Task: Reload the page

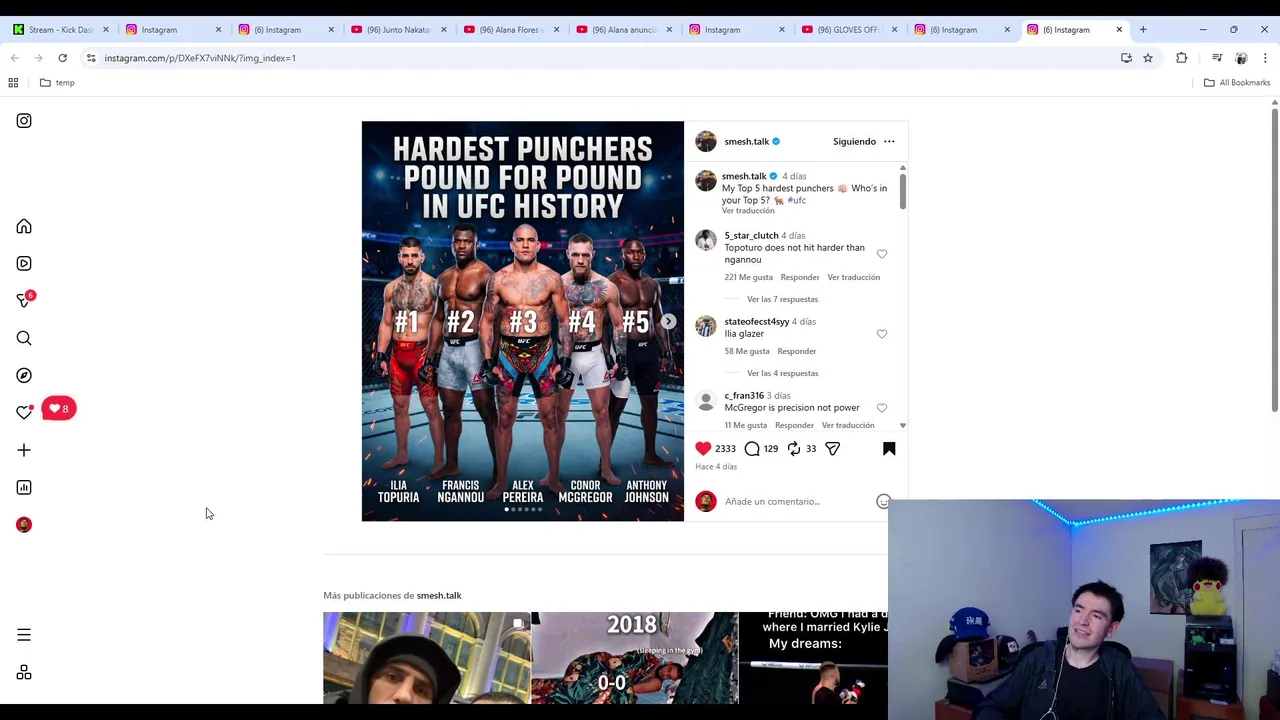Action: (62, 58)
